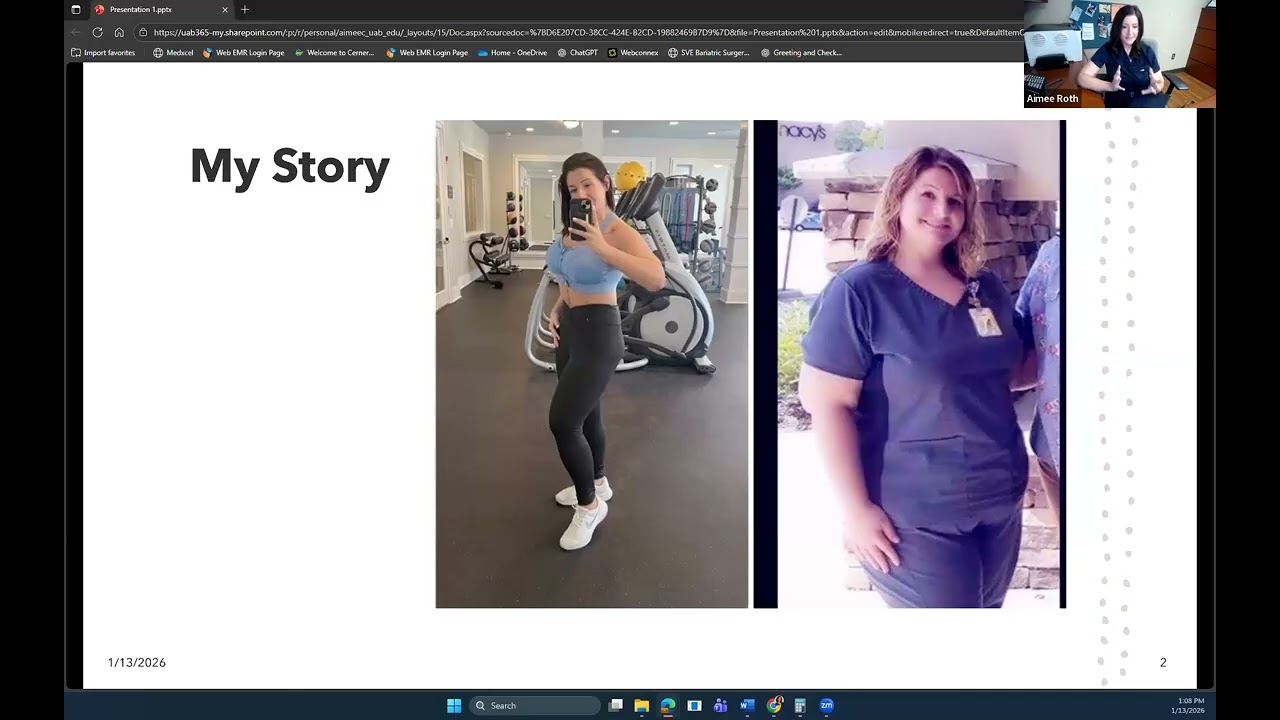Click the slide number 2
The image size is (1280, 720).
tap(1163, 662)
